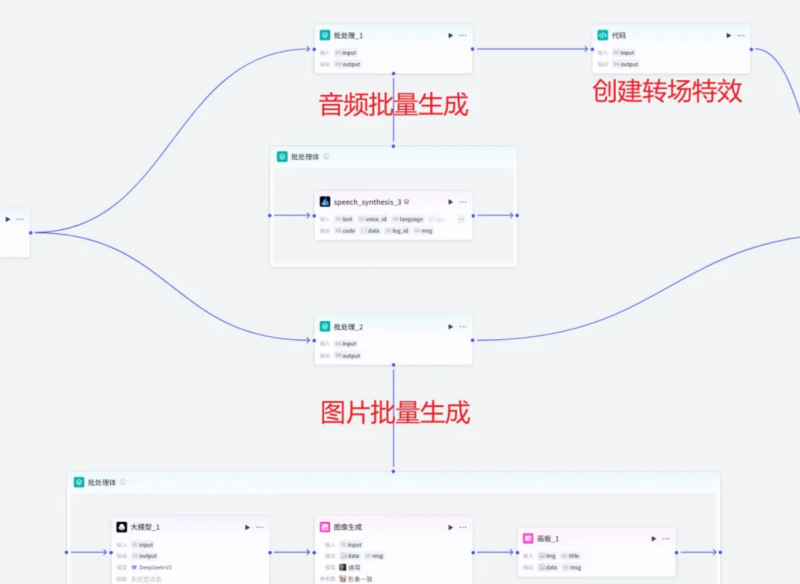Click the right output port of 批处理_1
Screen dimensions: 800x584
pos(472,49)
